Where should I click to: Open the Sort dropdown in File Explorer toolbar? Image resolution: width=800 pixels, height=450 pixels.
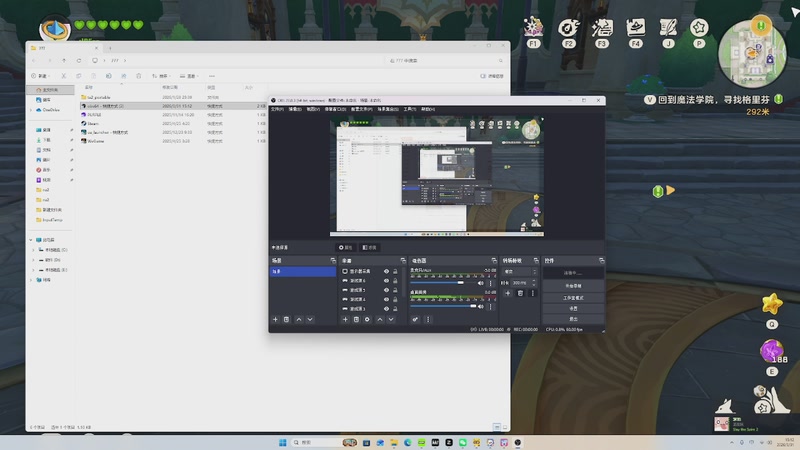[x=161, y=76]
